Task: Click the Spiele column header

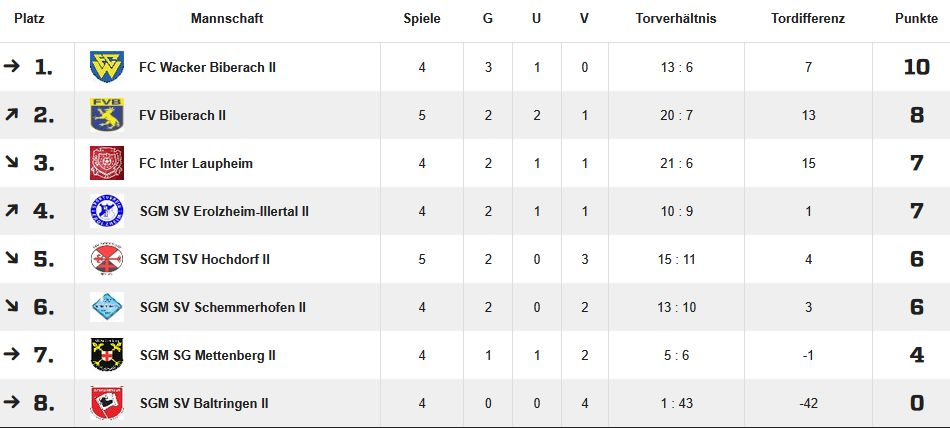Action: click(422, 19)
